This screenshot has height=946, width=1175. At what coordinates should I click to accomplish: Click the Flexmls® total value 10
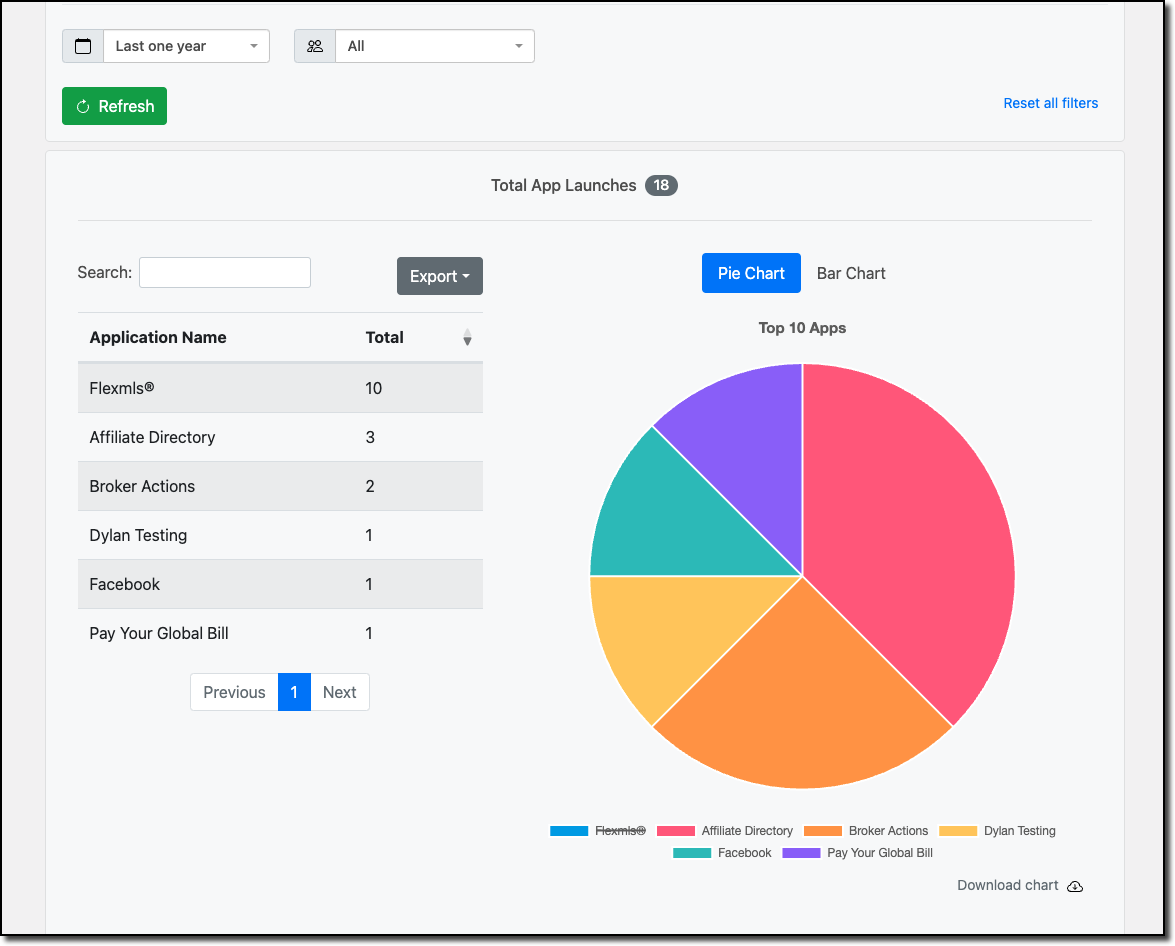373,388
